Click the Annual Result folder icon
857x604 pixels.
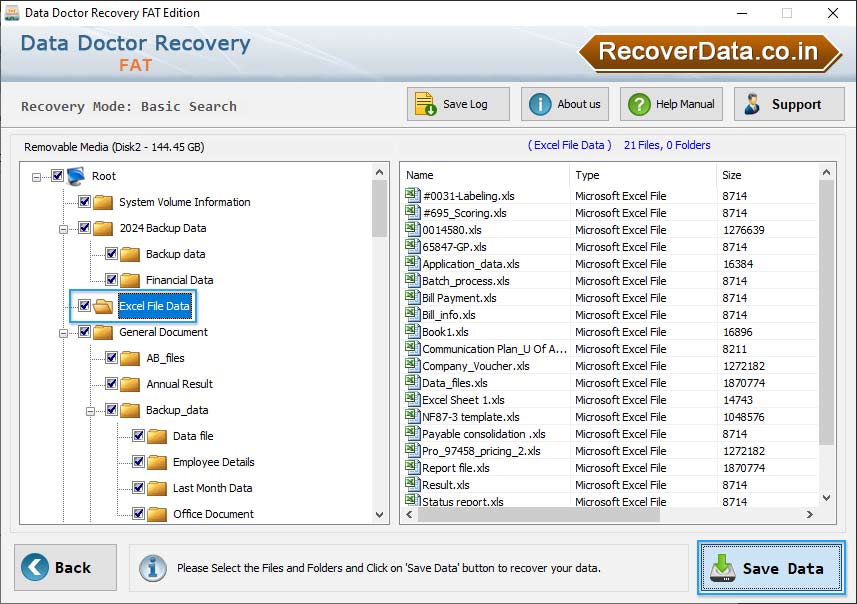tap(130, 384)
